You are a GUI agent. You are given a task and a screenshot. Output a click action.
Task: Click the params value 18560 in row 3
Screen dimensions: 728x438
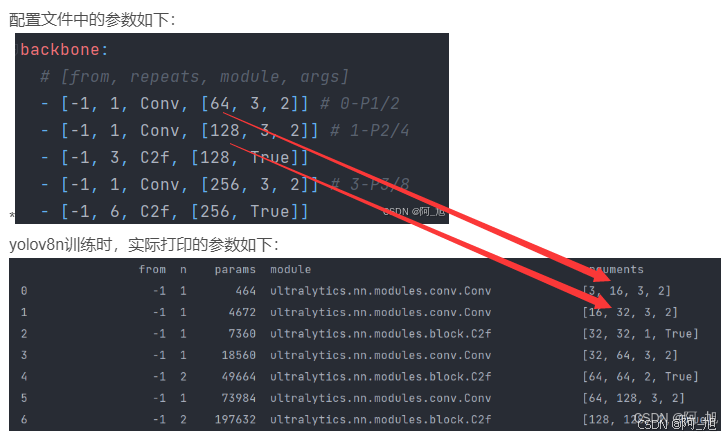pyautogui.click(x=239, y=355)
